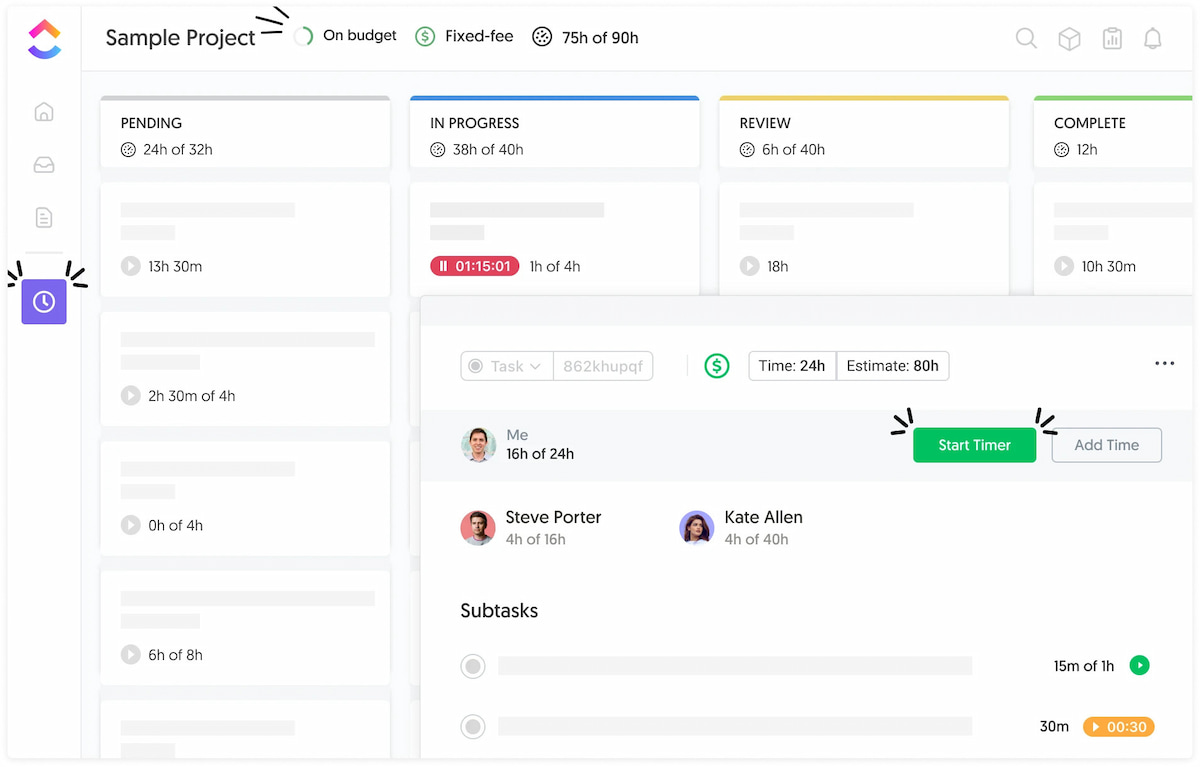Toggle the task's billable dollar icon
This screenshot has width=1200, height=767.
click(716, 366)
